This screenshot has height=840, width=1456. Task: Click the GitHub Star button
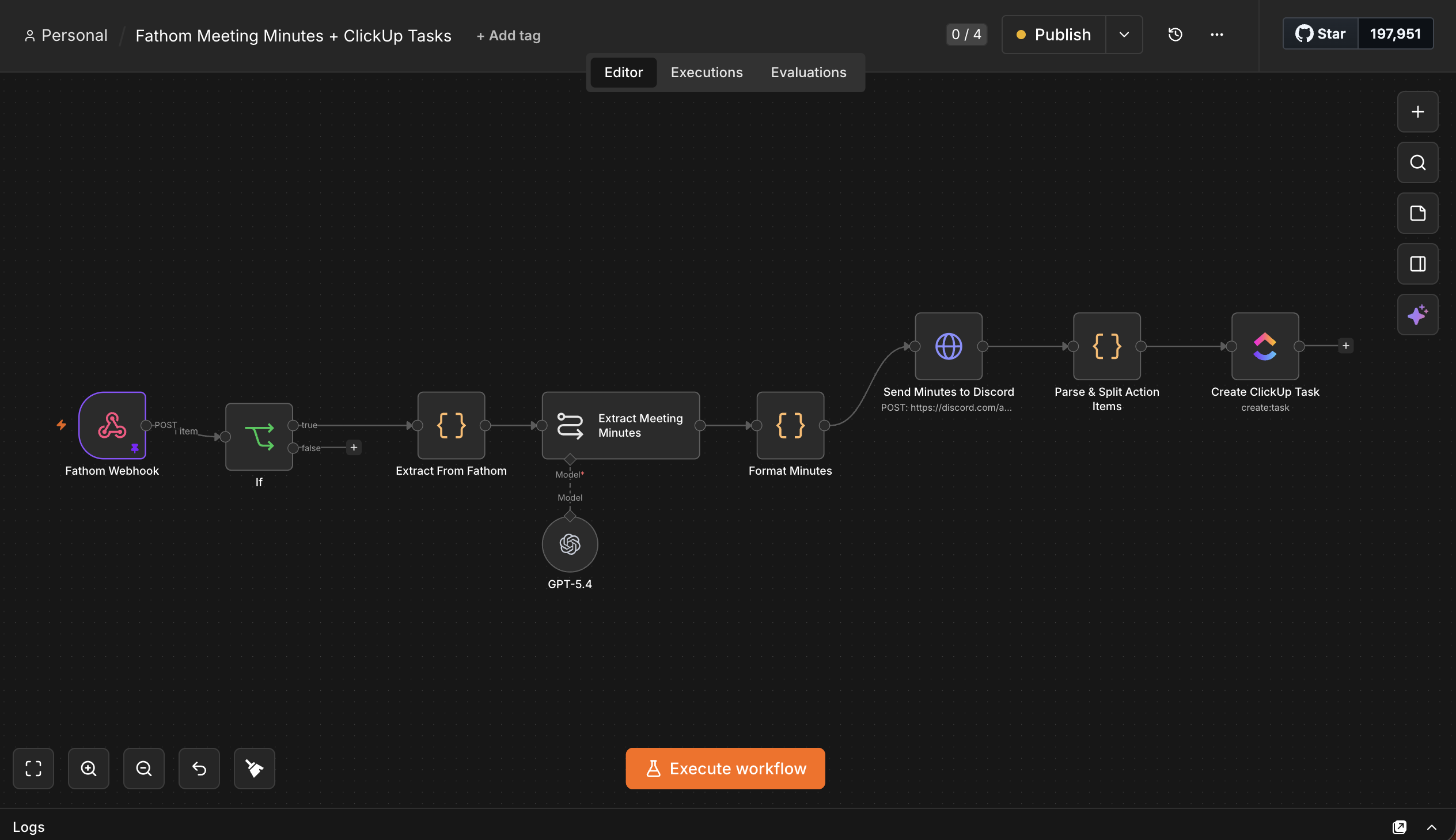pos(1321,34)
